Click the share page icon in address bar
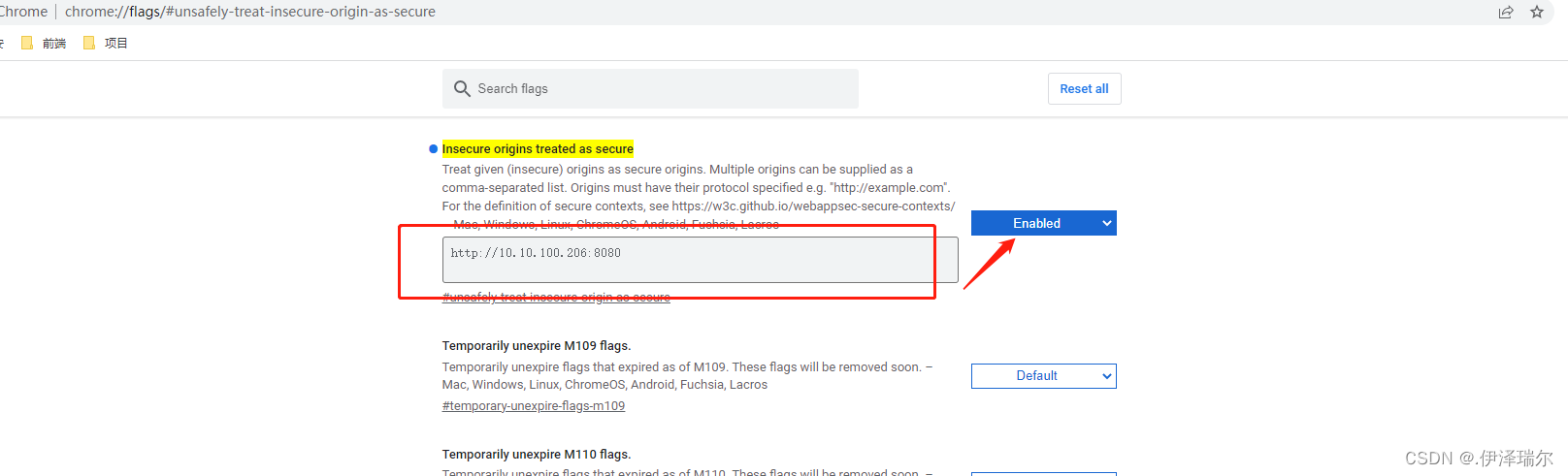 tap(1505, 12)
